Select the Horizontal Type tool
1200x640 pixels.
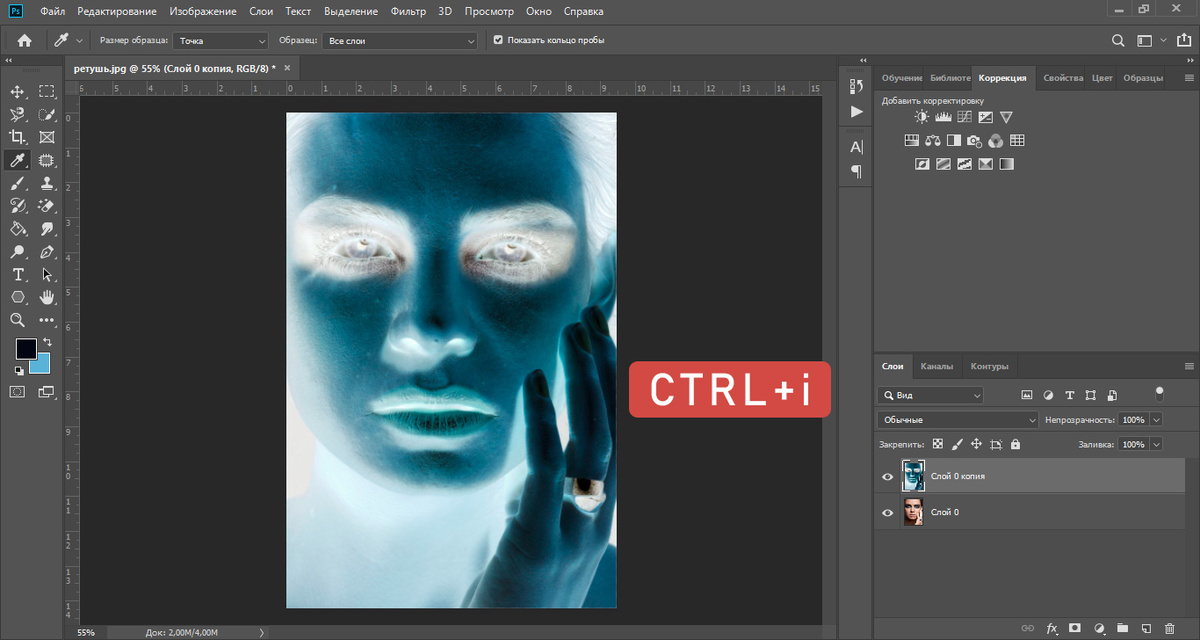tap(17, 275)
